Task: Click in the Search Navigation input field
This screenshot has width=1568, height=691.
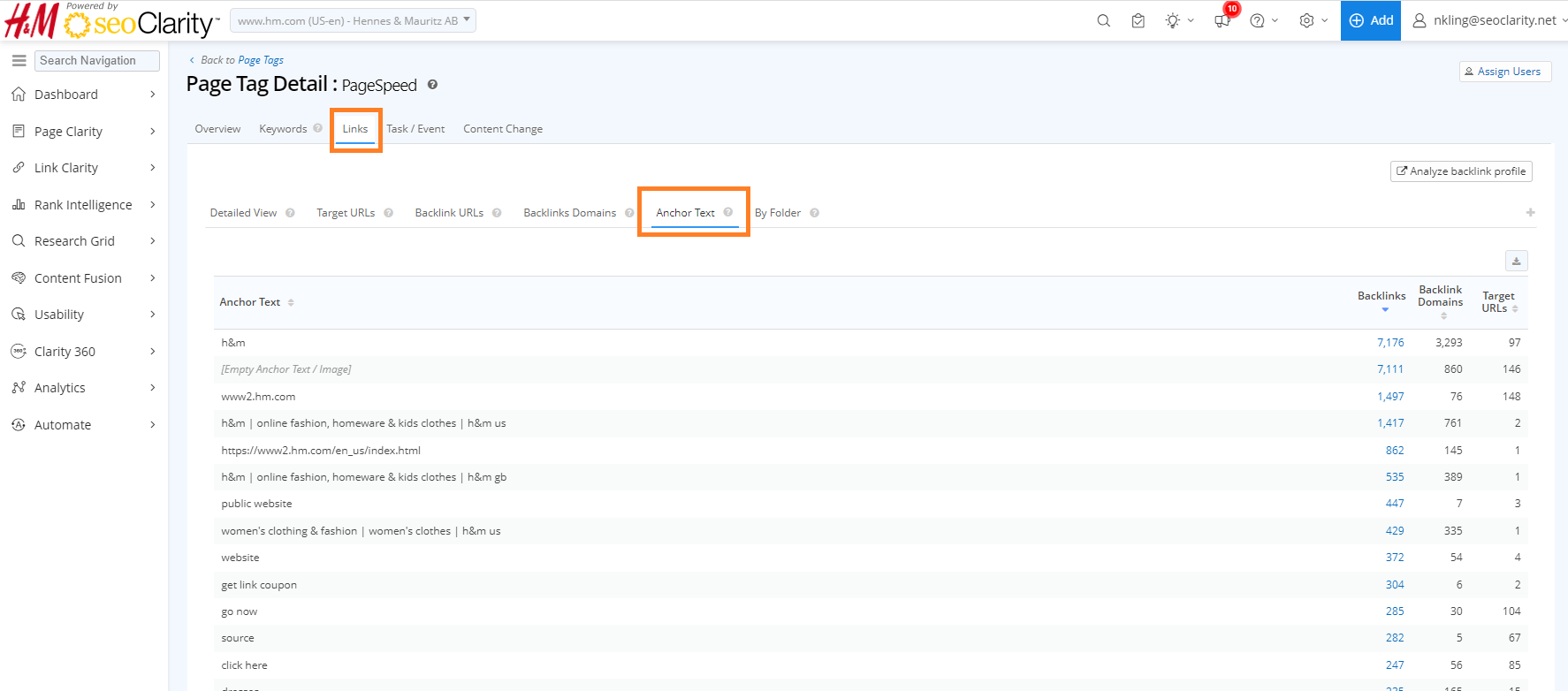Action: click(x=97, y=60)
